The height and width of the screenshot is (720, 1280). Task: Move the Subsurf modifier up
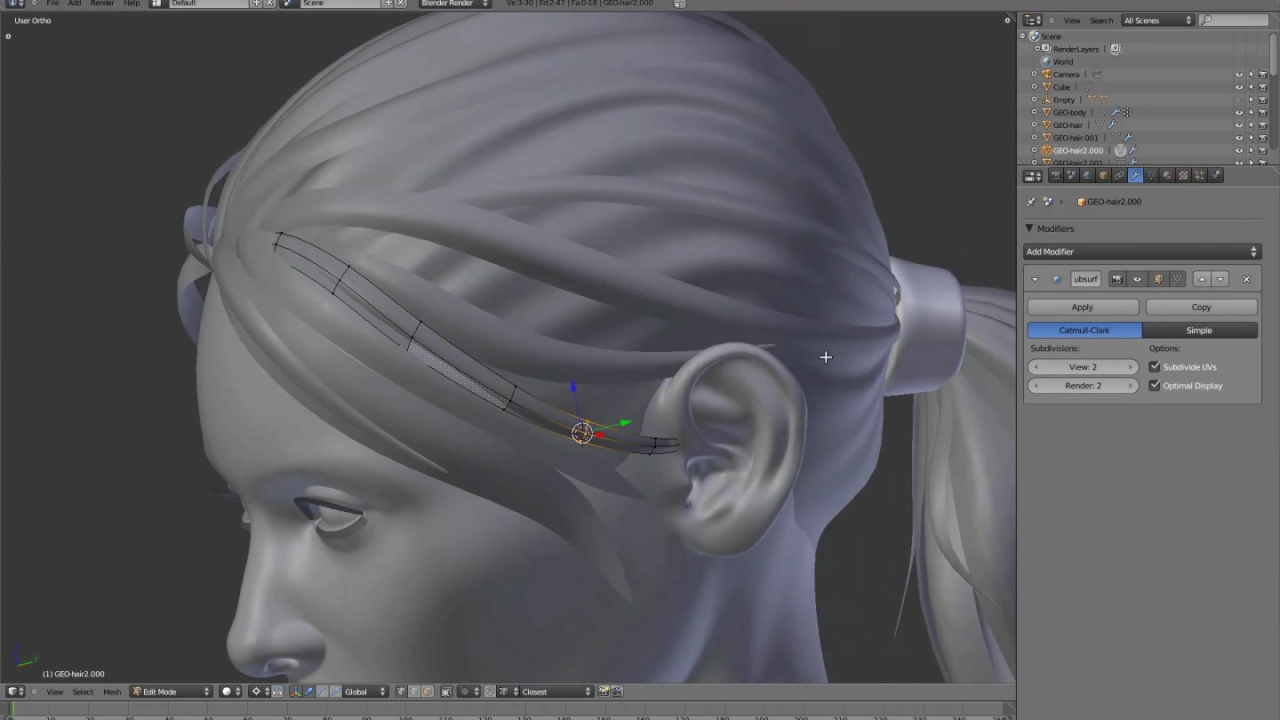[1202, 279]
